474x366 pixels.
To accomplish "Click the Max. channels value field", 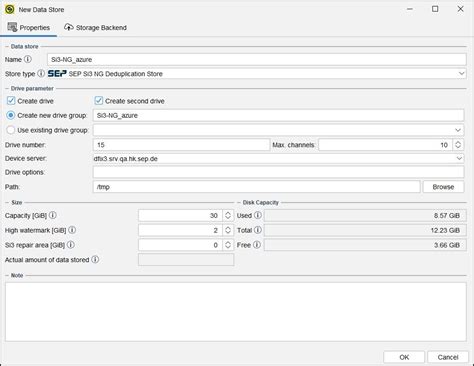I will (x=385, y=145).
